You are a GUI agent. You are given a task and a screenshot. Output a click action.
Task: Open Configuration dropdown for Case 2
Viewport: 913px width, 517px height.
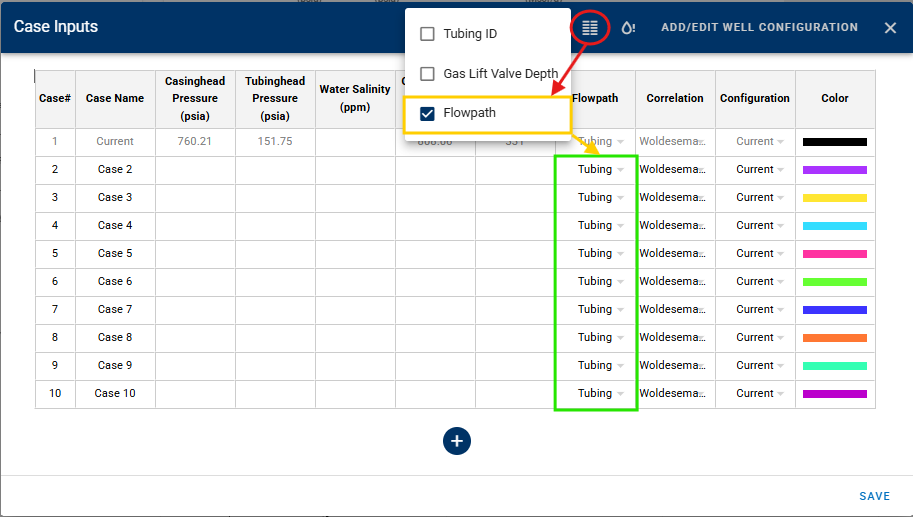pos(759,169)
